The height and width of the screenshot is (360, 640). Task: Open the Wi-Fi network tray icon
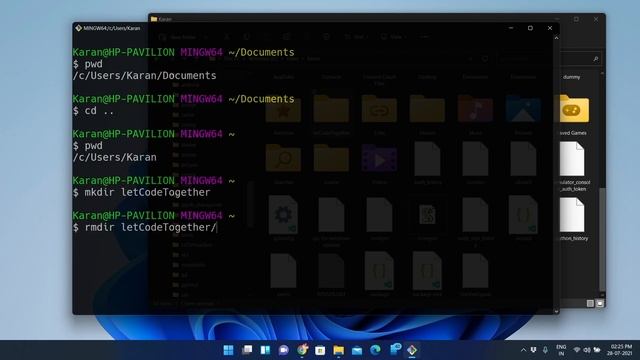click(x=577, y=350)
